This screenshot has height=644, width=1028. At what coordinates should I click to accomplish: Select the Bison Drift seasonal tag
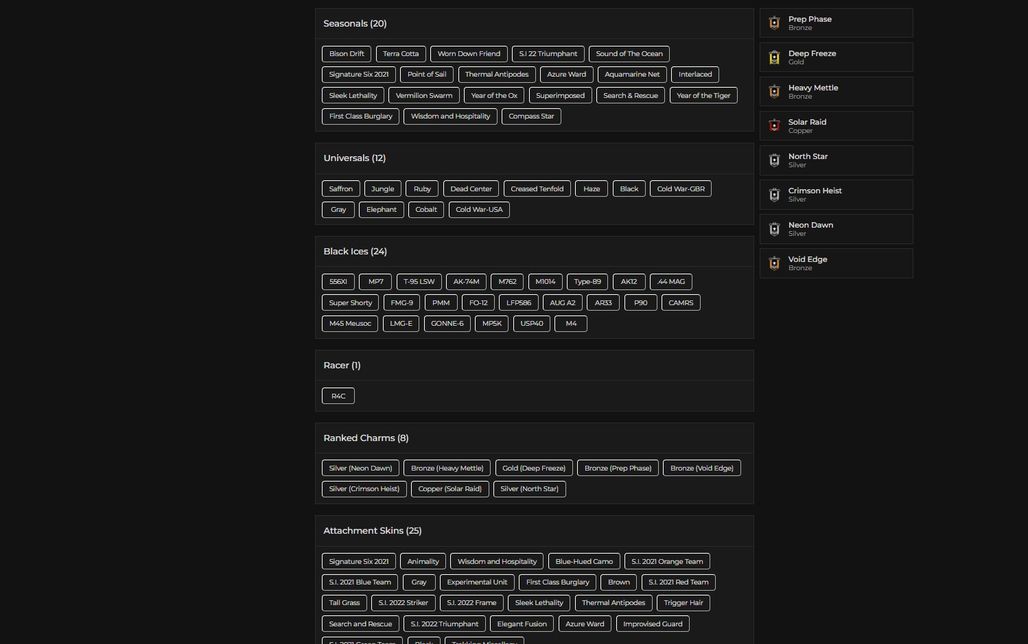pyautogui.click(x=346, y=54)
